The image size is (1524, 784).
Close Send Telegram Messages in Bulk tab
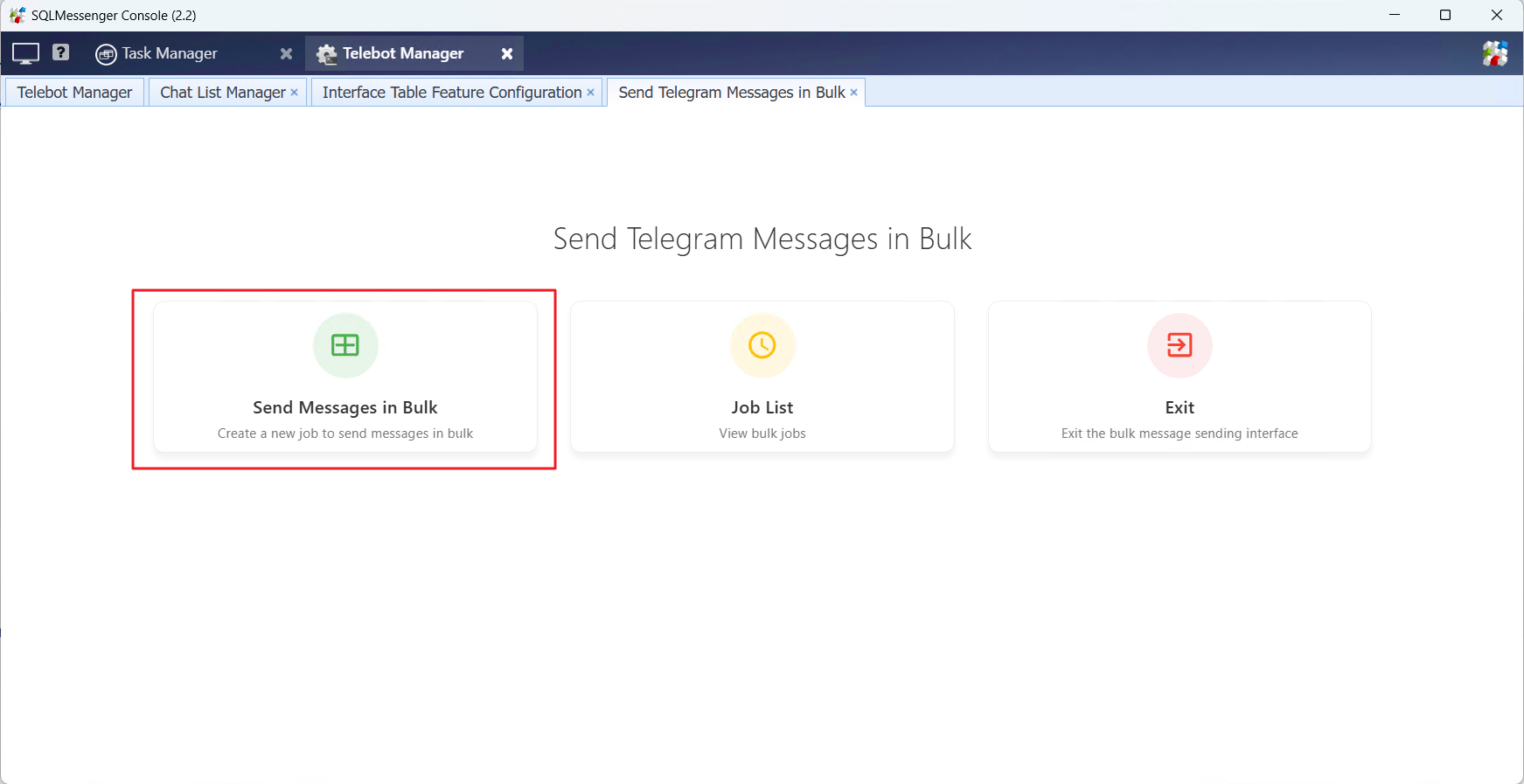coord(854,93)
